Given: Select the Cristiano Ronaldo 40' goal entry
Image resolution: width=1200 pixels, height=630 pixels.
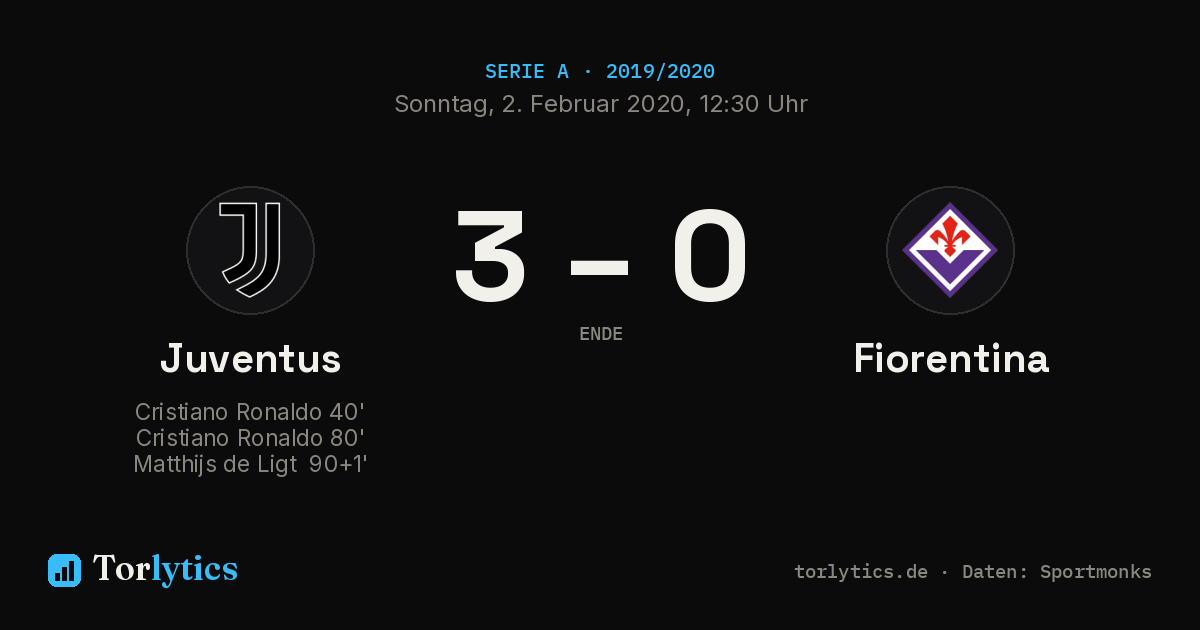Looking at the screenshot, I should coord(250,412).
